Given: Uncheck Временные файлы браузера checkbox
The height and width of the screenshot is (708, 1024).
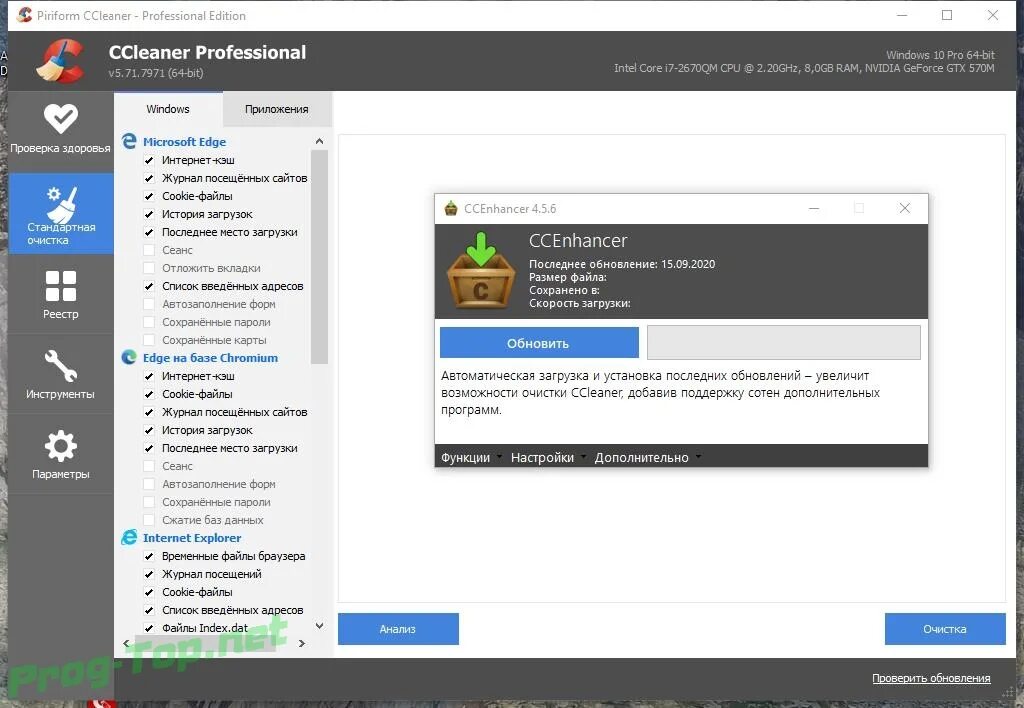Looking at the screenshot, I should pyautogui.click(x=149, y=556).
